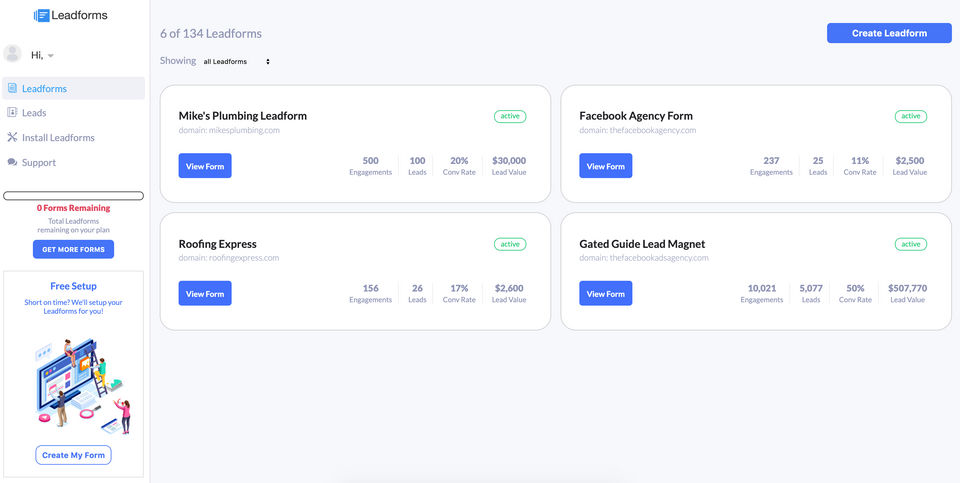
Task: Click the Support chat bubble icon
Action: (12, 162)
